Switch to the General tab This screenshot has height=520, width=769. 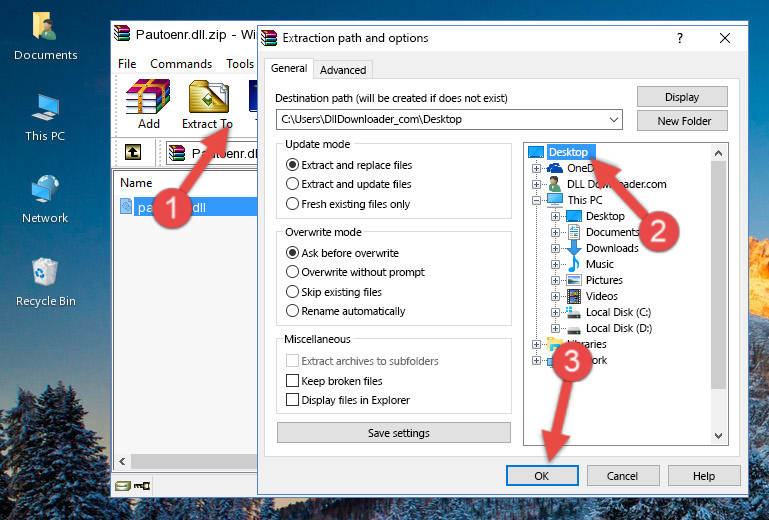tap(289, 68)
